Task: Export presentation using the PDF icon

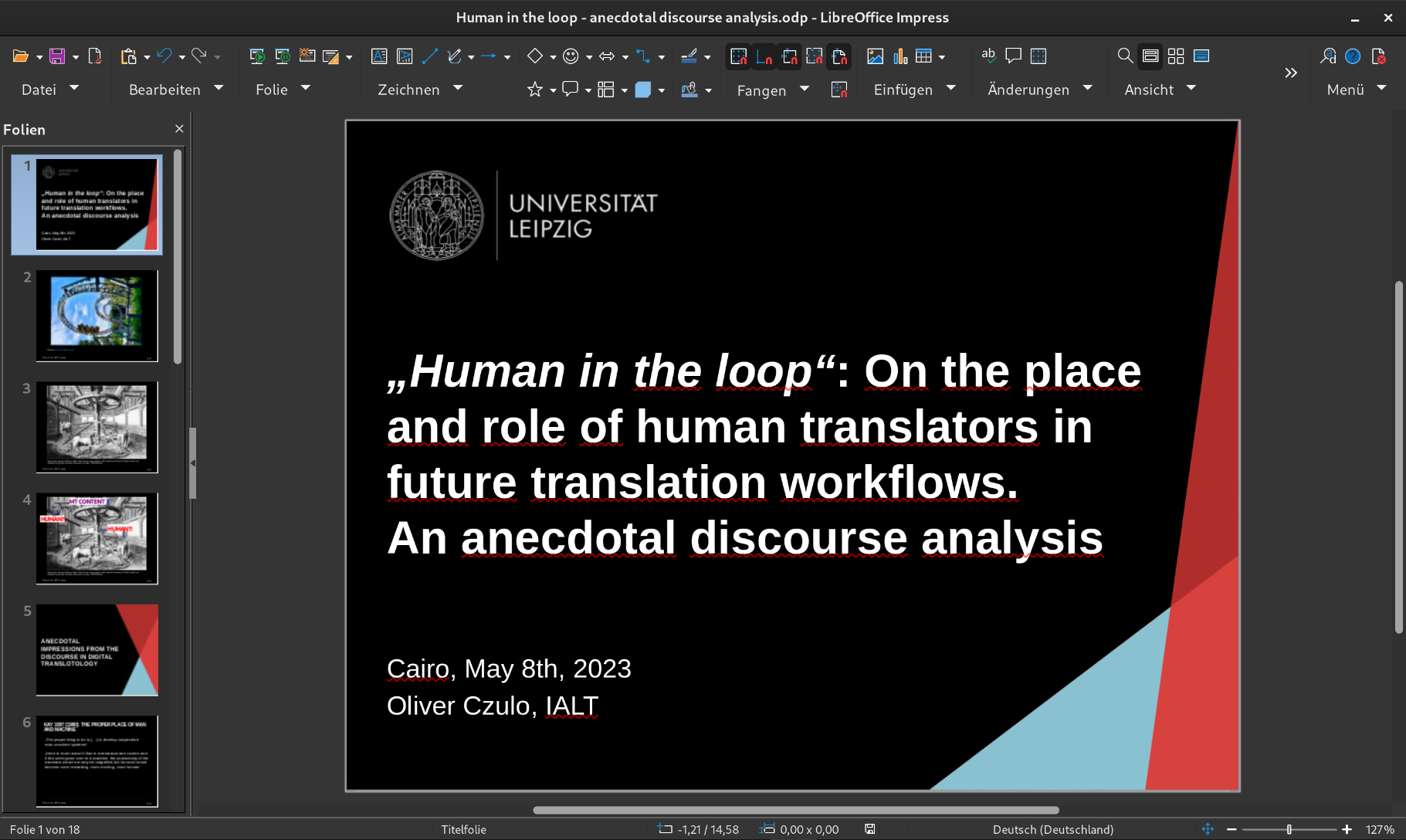Action: (x=95, y=56)
